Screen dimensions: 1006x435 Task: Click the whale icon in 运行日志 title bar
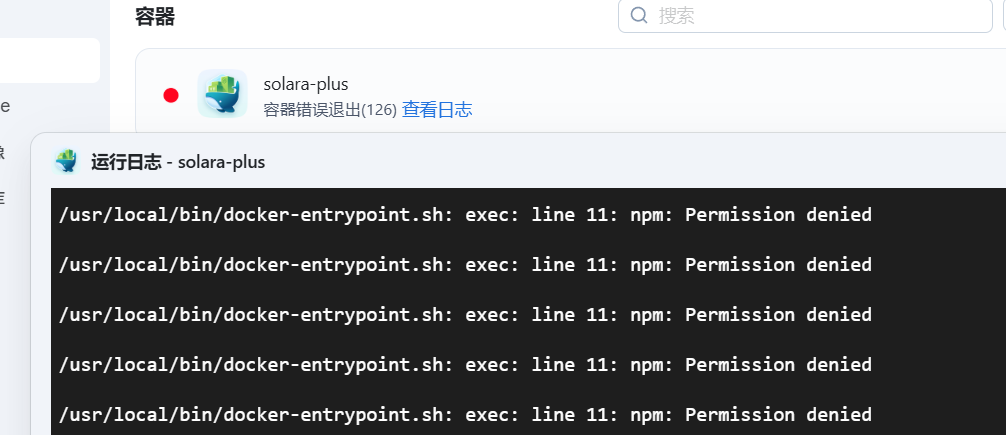pos(66,161)
